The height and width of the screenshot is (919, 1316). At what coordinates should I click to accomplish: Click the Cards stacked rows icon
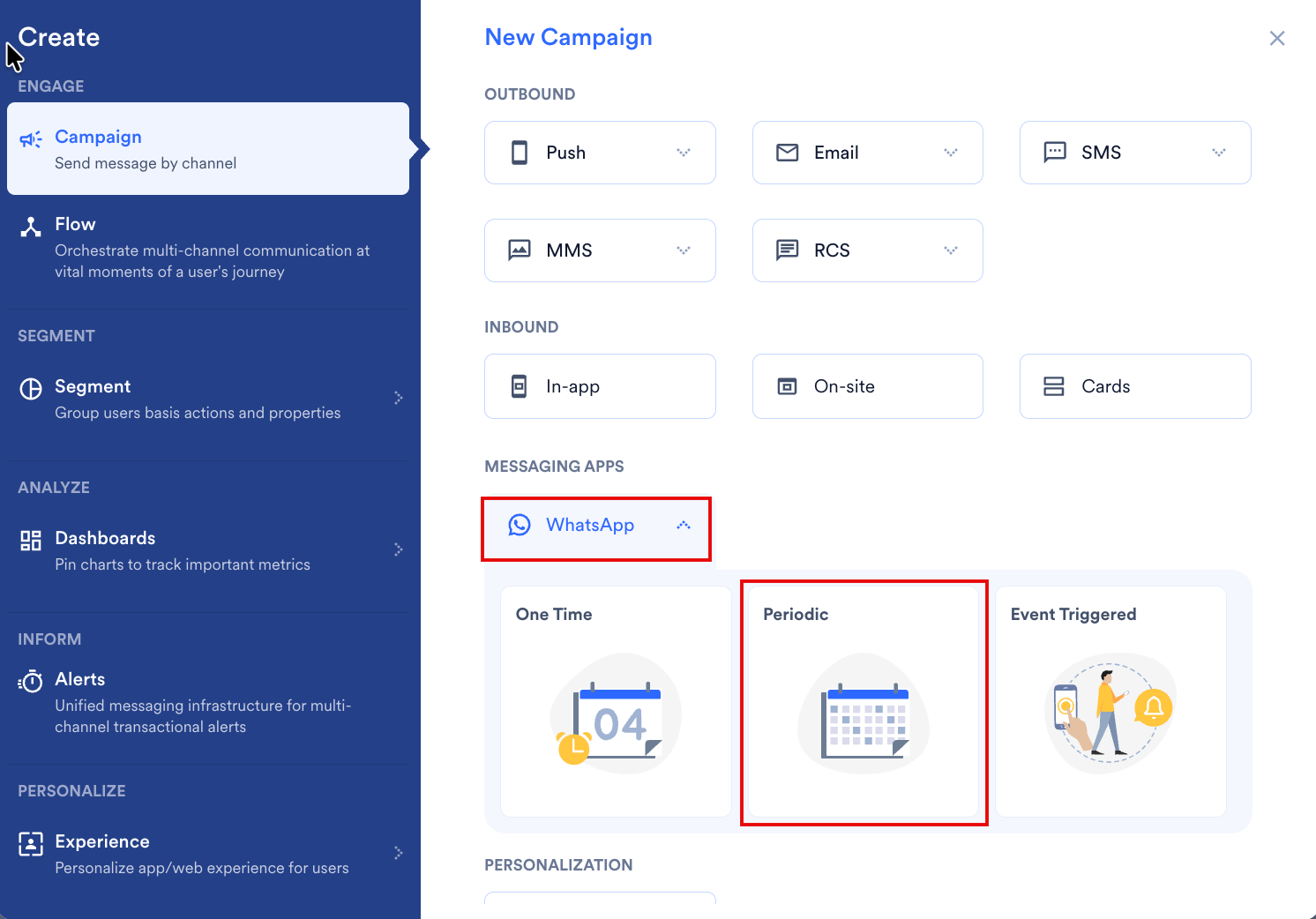(1054, 386)
